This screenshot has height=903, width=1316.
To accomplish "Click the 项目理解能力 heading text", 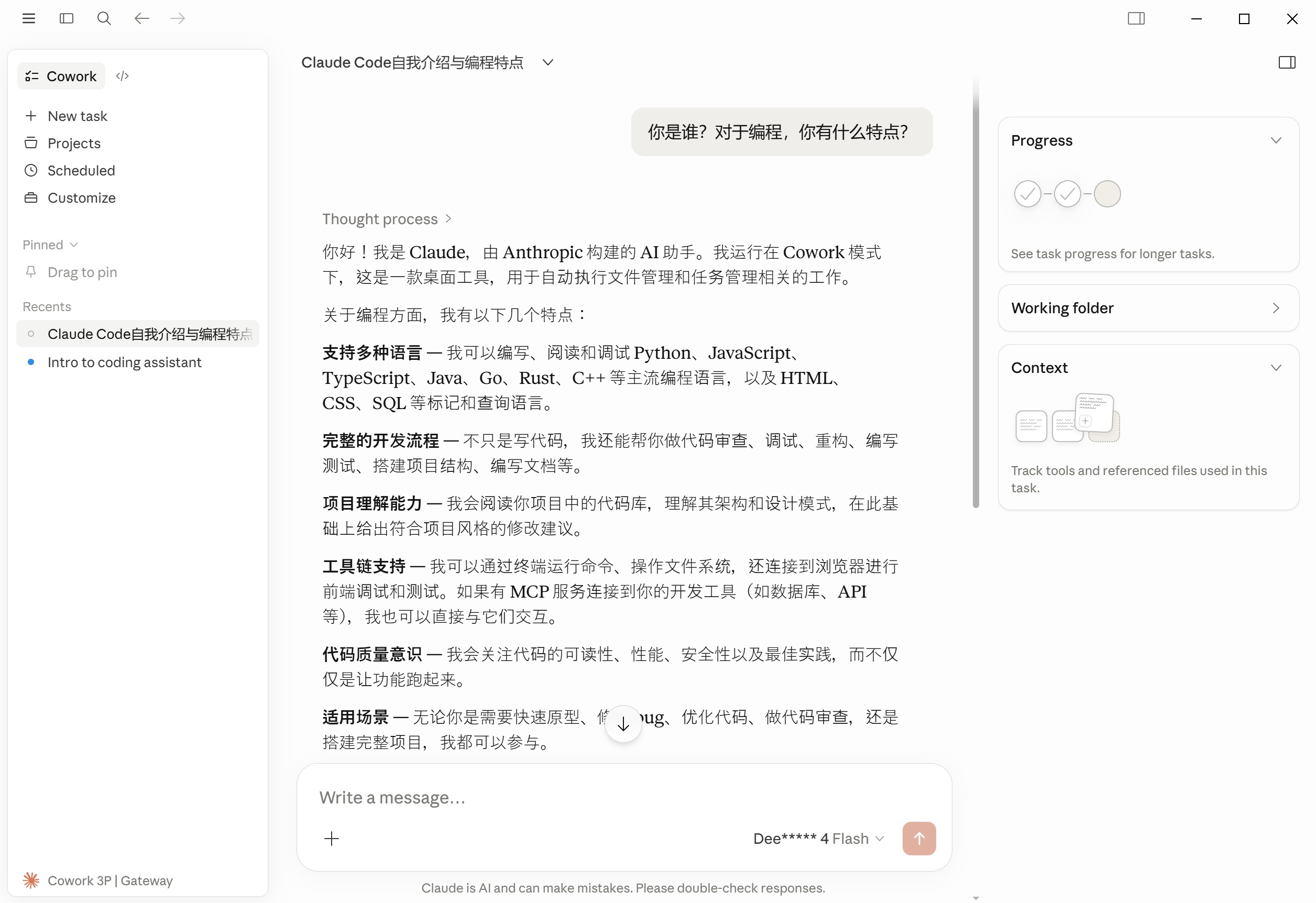I will pos(372,503).
